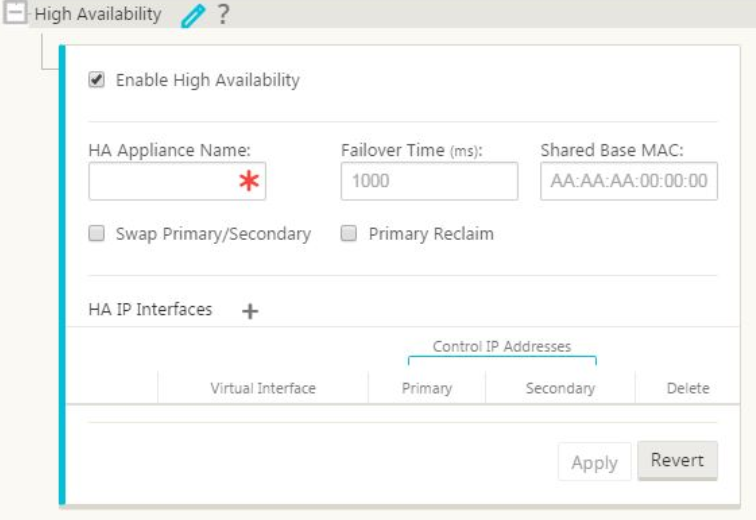
Task: Focus the HA Appliance Name field
Action: (177, 181)
